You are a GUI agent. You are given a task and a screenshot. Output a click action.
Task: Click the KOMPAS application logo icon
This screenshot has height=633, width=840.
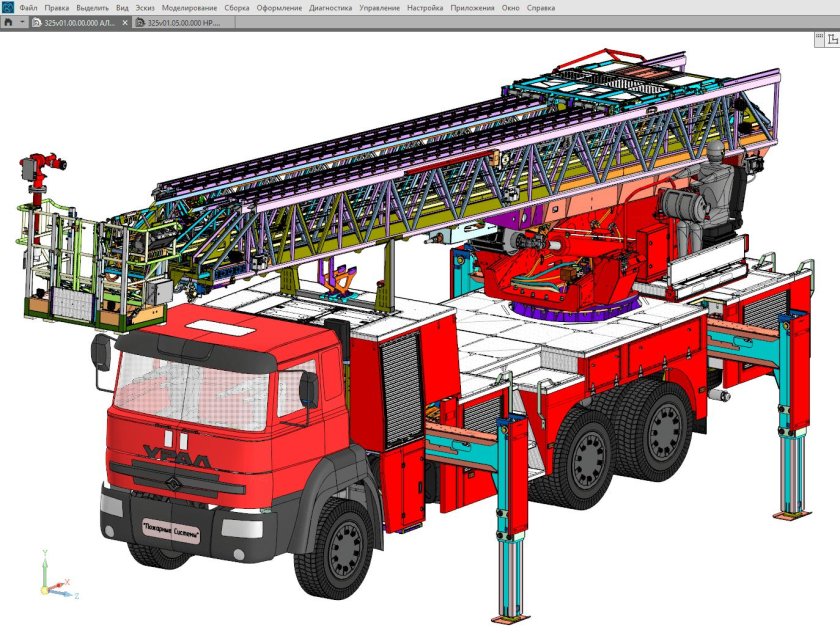pyautogui.click(x=8, y=7)
